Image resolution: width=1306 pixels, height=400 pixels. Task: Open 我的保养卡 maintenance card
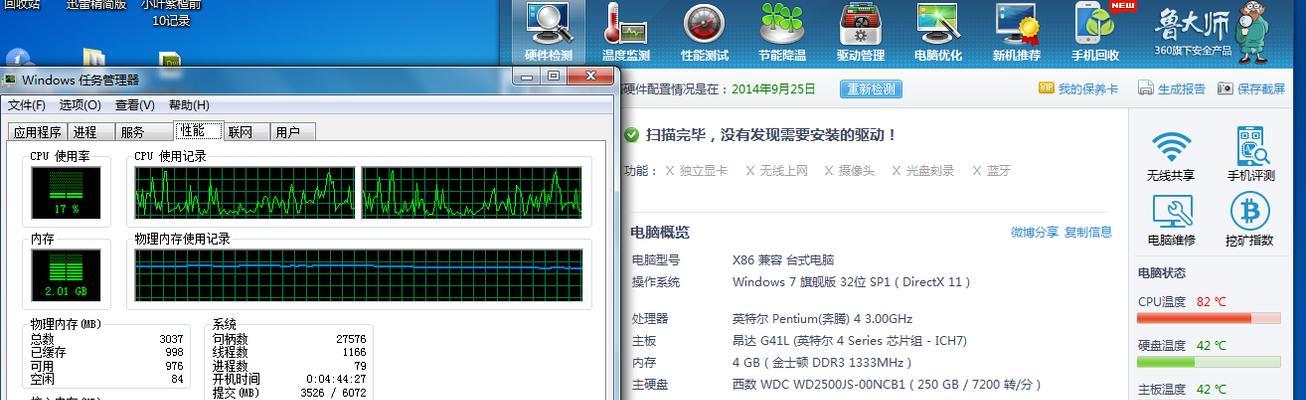point(1078,89)
